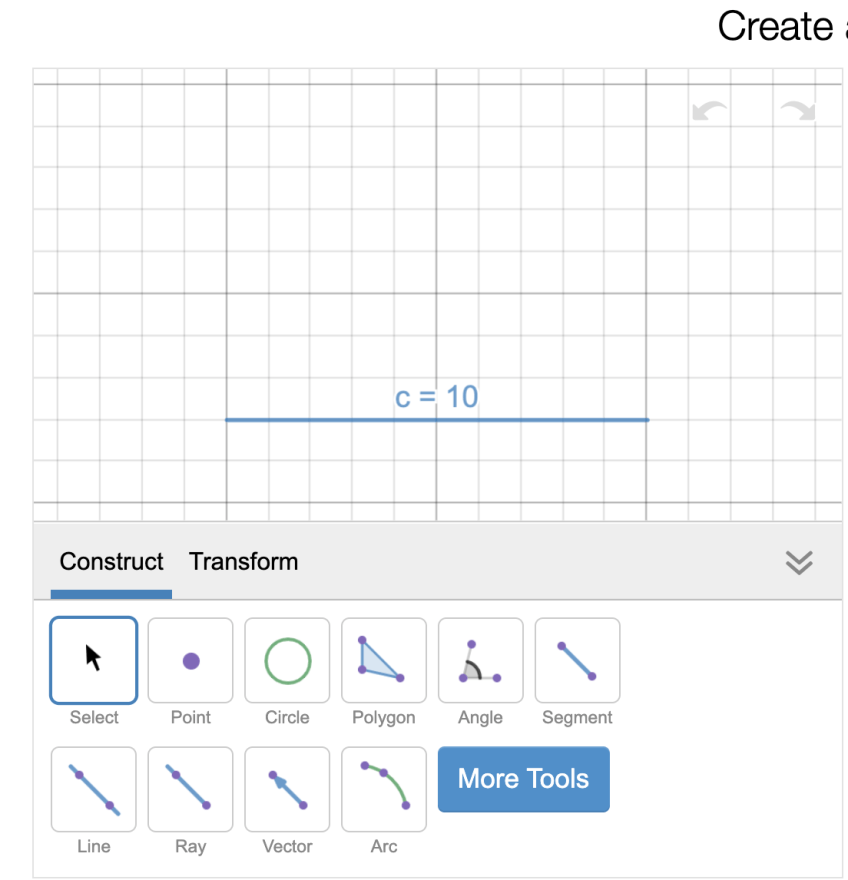Viewport: 848px width, 880px height.
Task: Click the right endpoint of segment c
Action: pyautogui.click(x=647, y=420)
